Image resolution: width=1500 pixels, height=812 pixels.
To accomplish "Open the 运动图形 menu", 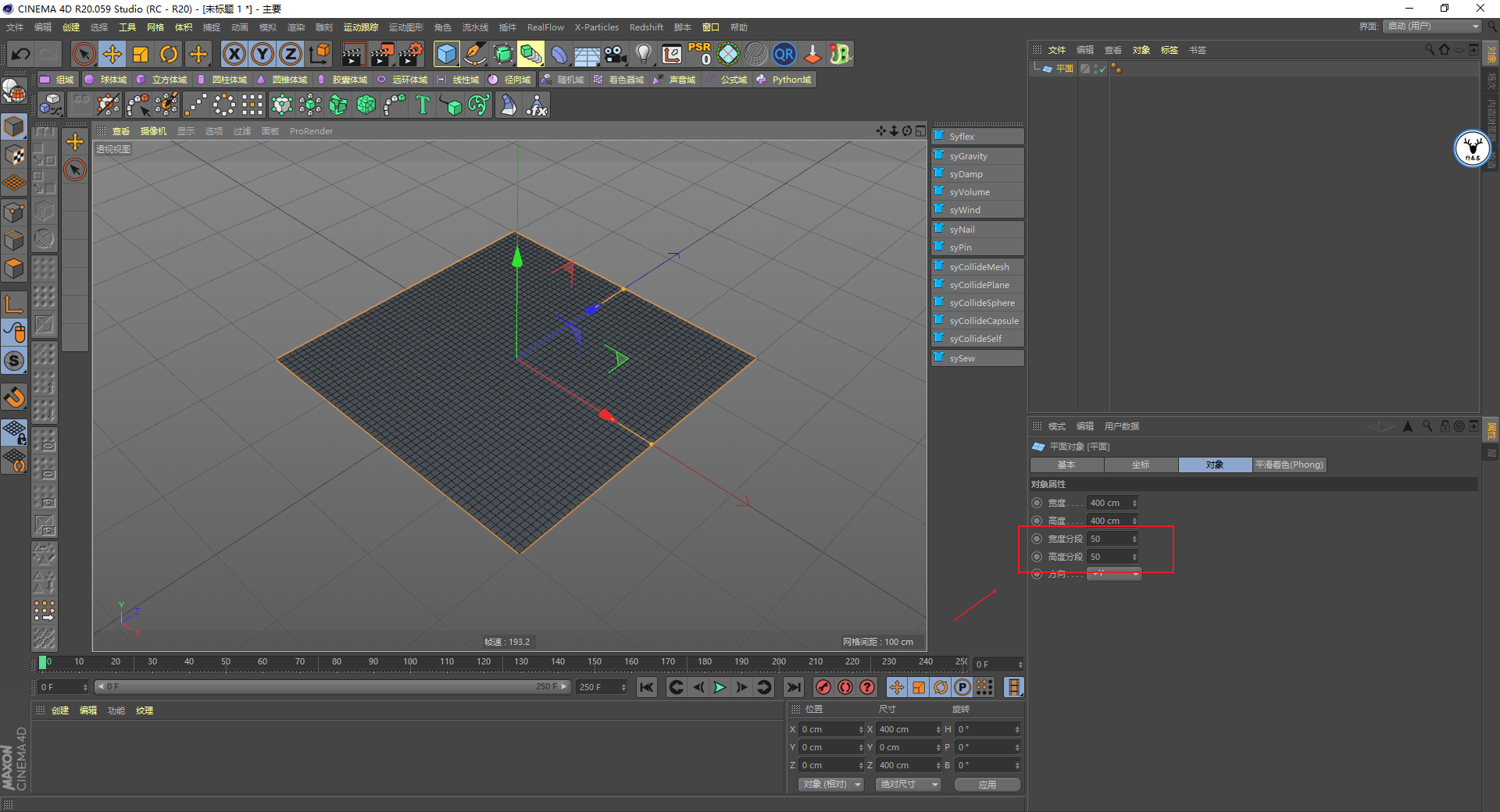I will [x=405, y=27].
